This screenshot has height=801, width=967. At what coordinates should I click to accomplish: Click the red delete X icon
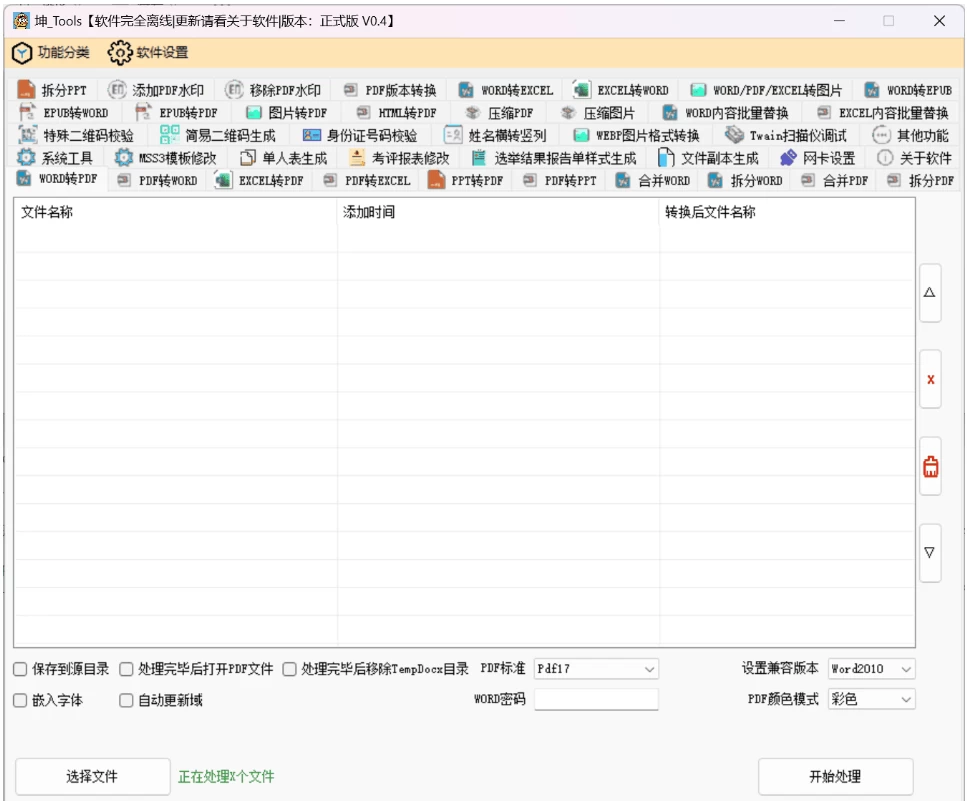[930, 380]
